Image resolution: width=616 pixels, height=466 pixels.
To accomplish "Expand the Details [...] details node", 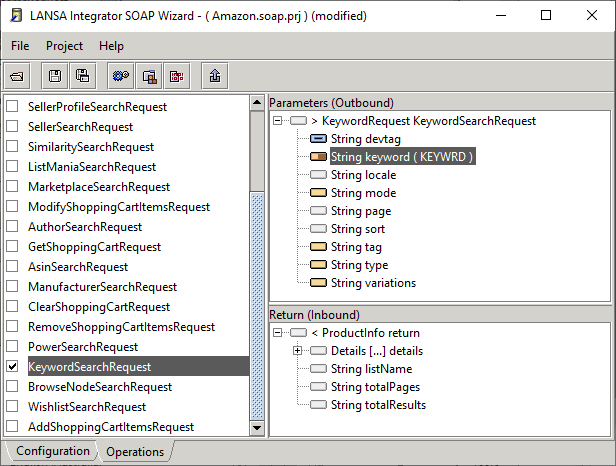I will tap(298, 350).
